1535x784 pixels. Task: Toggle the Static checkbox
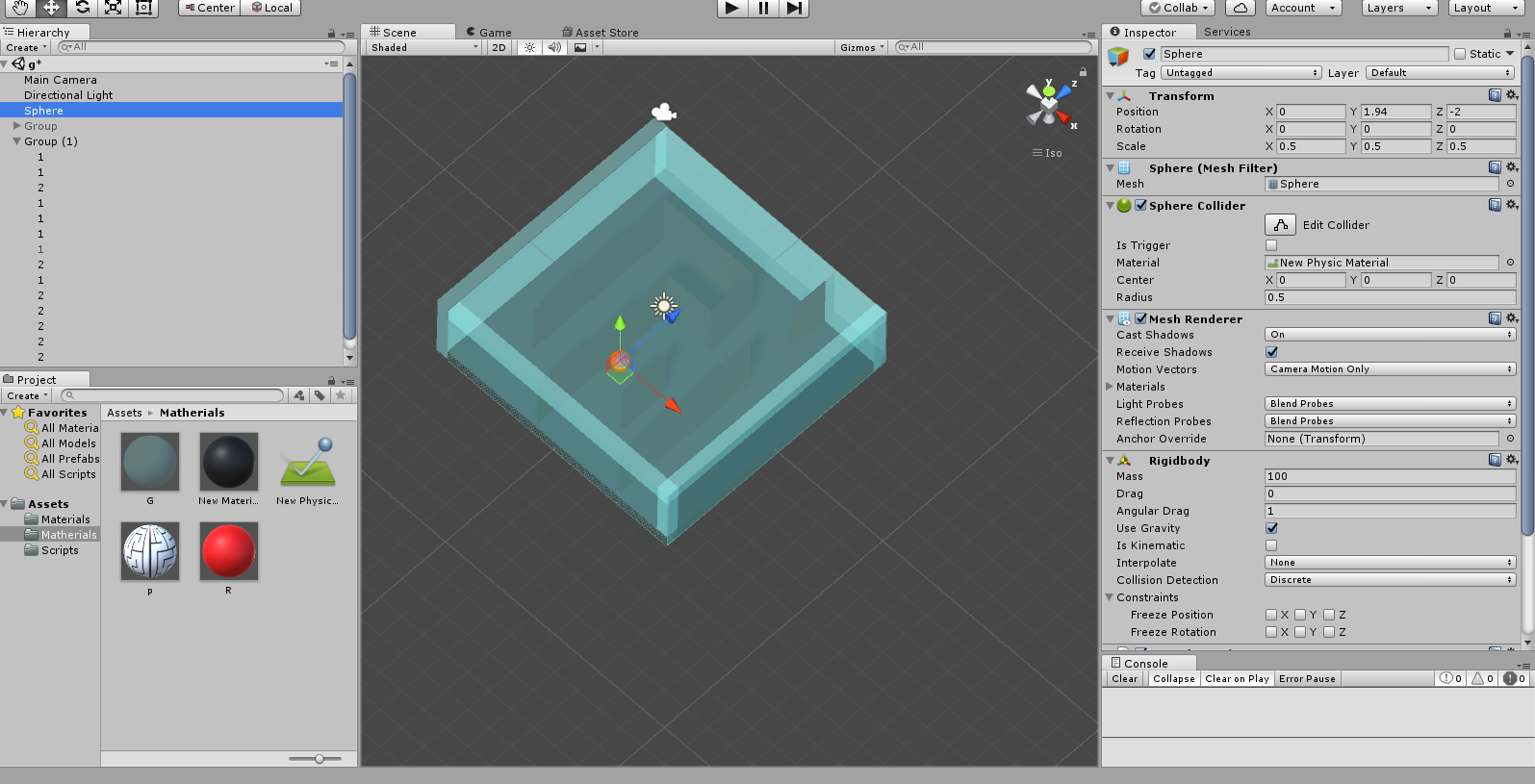click(x=1460, y=54)
